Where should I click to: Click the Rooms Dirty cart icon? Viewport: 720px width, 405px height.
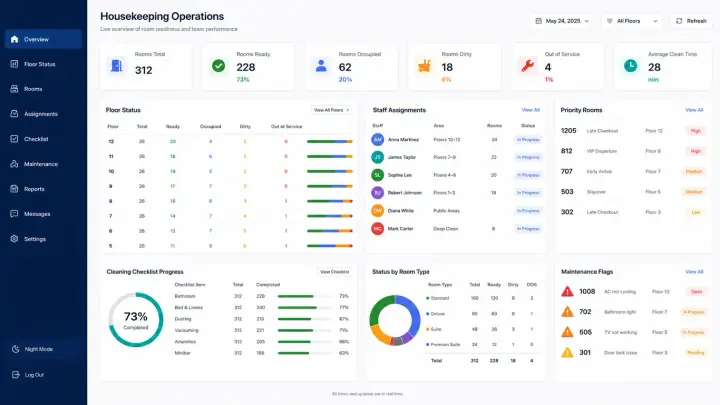click(x=424, y=66)
